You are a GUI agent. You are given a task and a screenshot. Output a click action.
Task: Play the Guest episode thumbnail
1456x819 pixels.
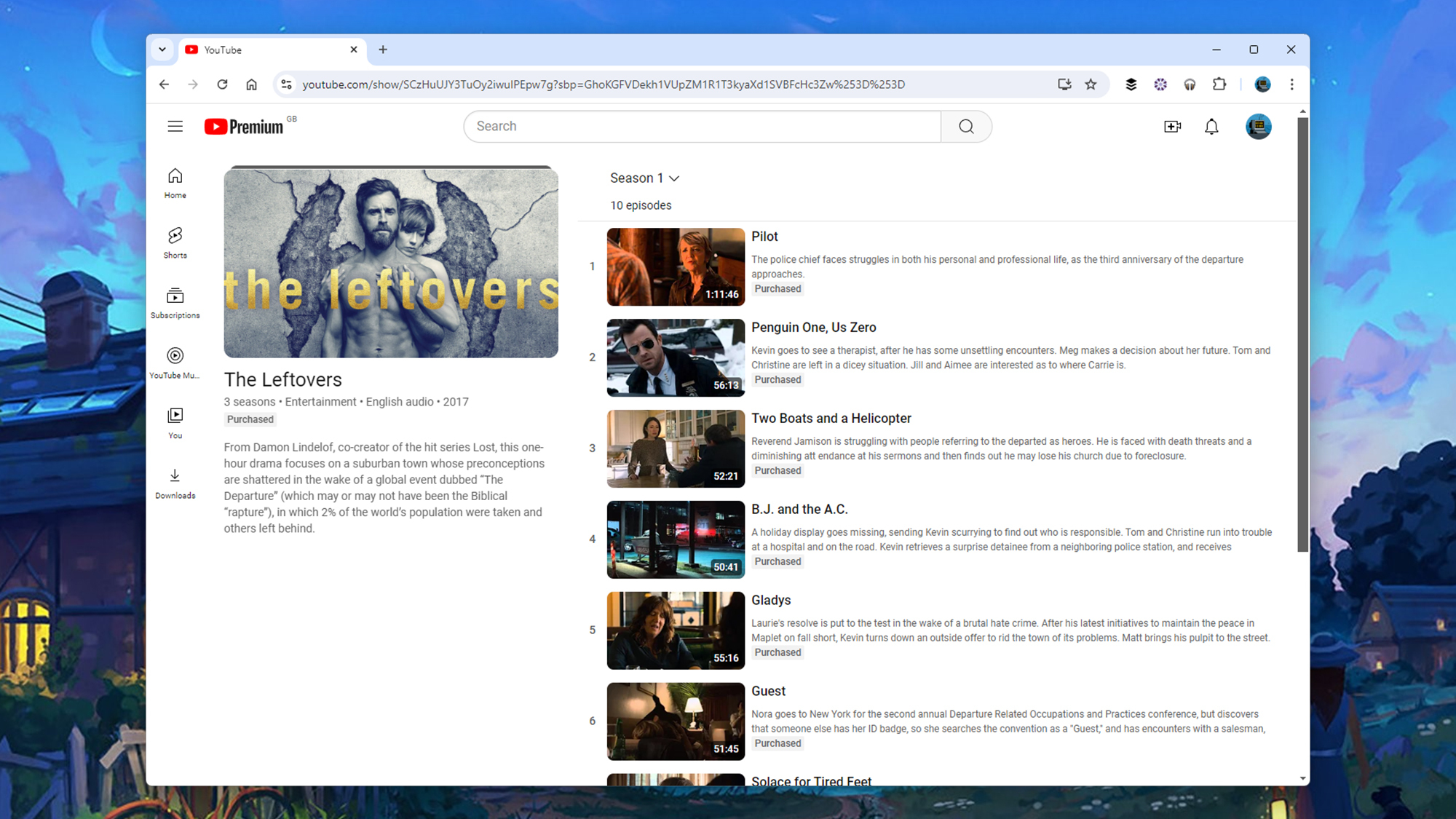pyautogui.click(x=676, y=721)
